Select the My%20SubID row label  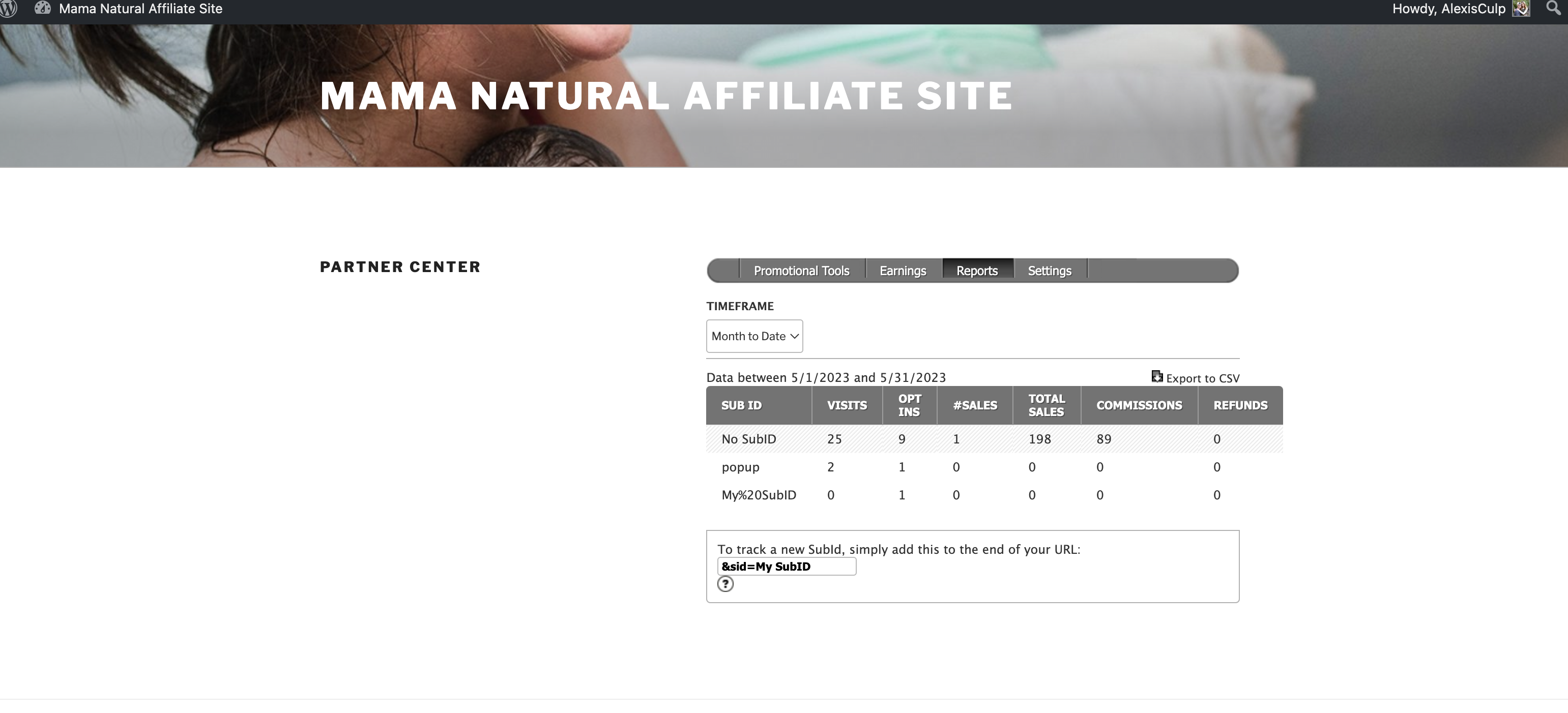(x=759, y=495)
